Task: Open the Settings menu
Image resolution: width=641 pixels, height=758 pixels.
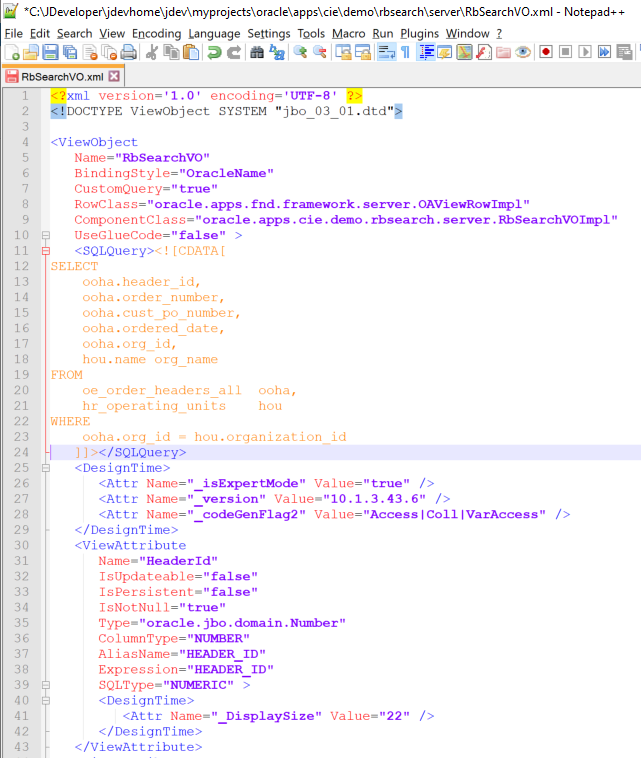Action: coord(269,33)
